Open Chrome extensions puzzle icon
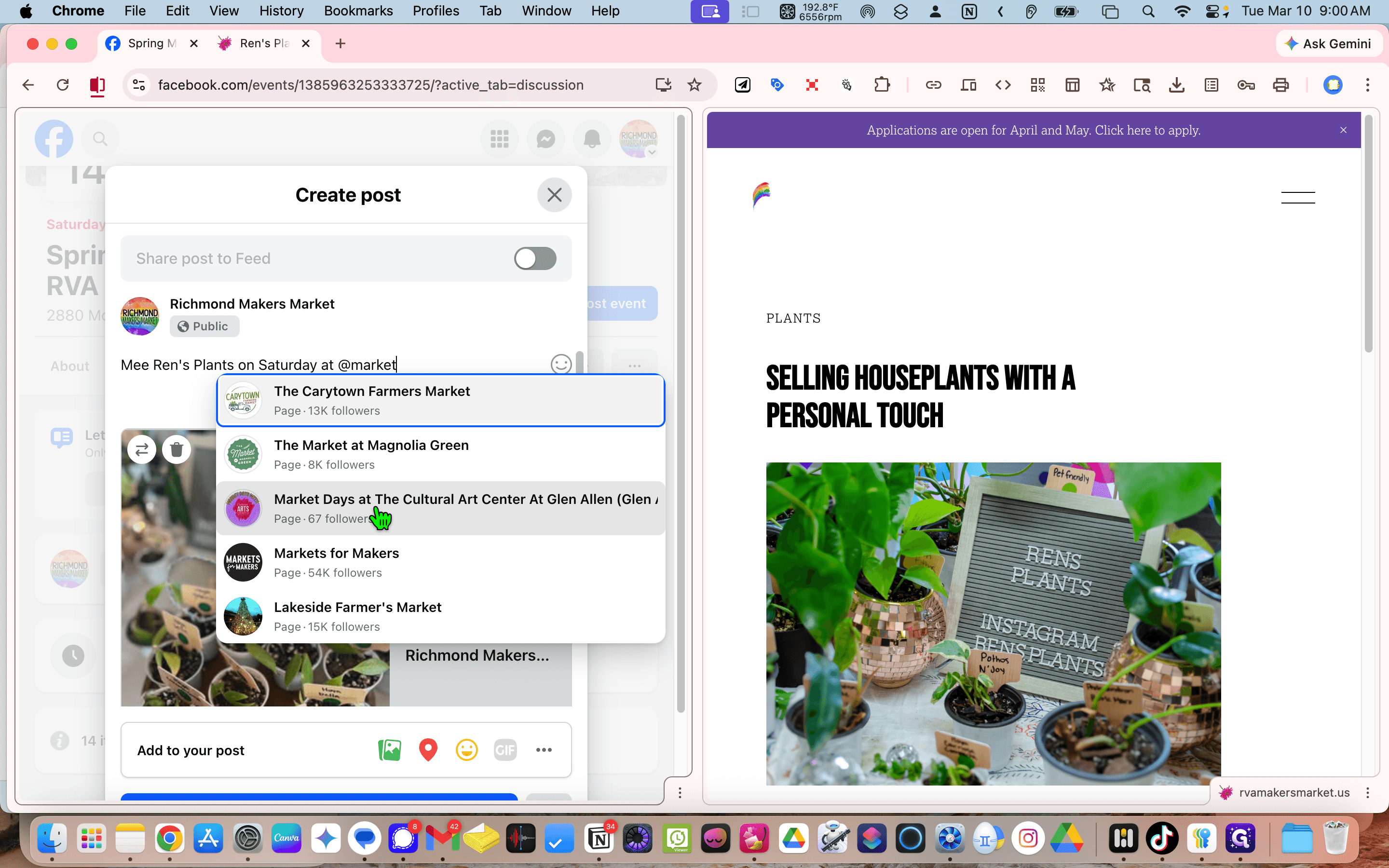 [882, 85]
